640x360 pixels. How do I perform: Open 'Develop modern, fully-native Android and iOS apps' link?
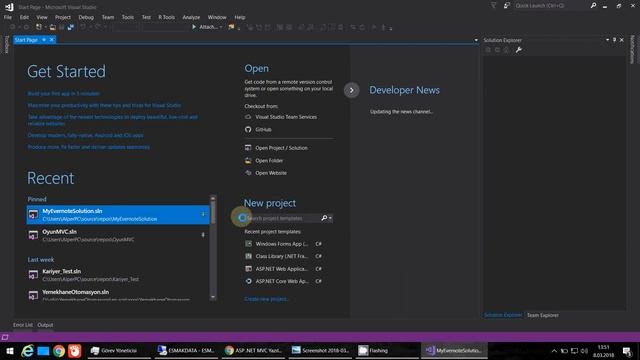click(x=85, y=135)
